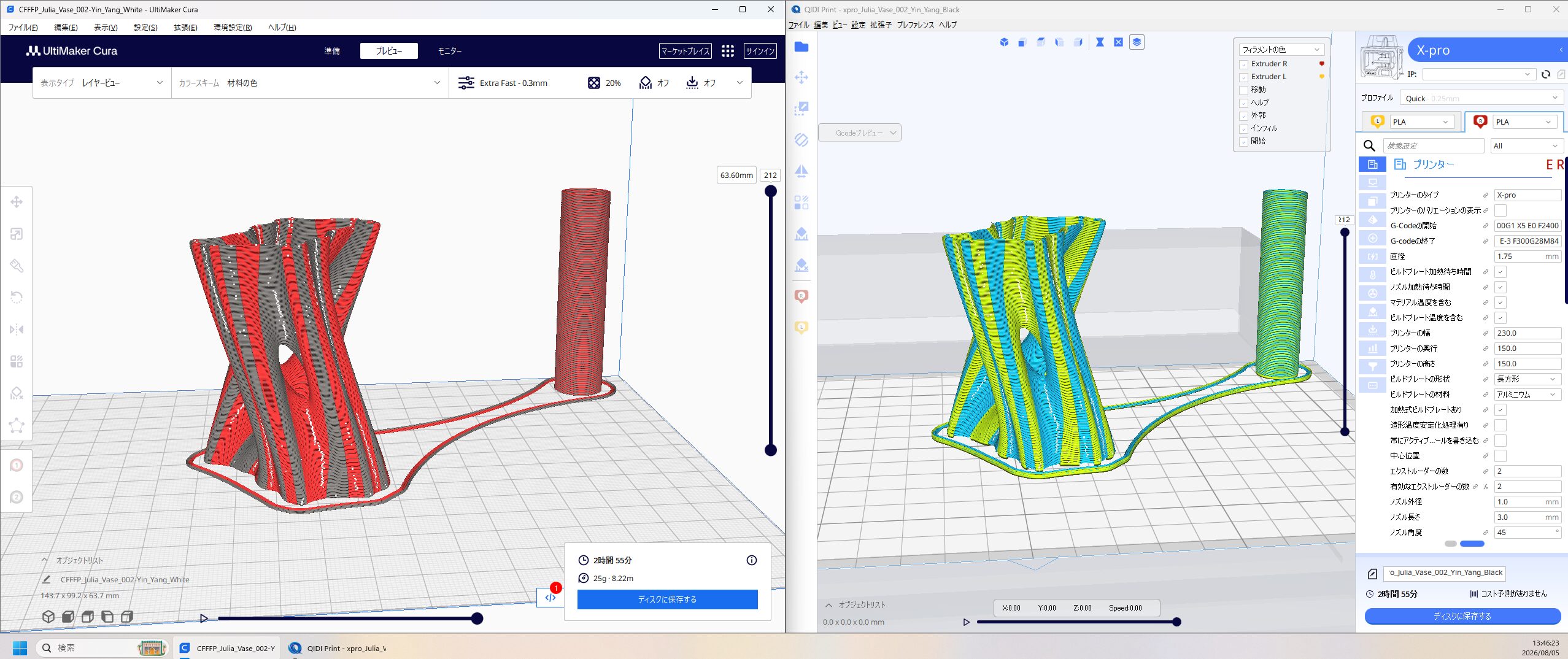Click the QIDI file name edit icon

[x=1373, y=574]
